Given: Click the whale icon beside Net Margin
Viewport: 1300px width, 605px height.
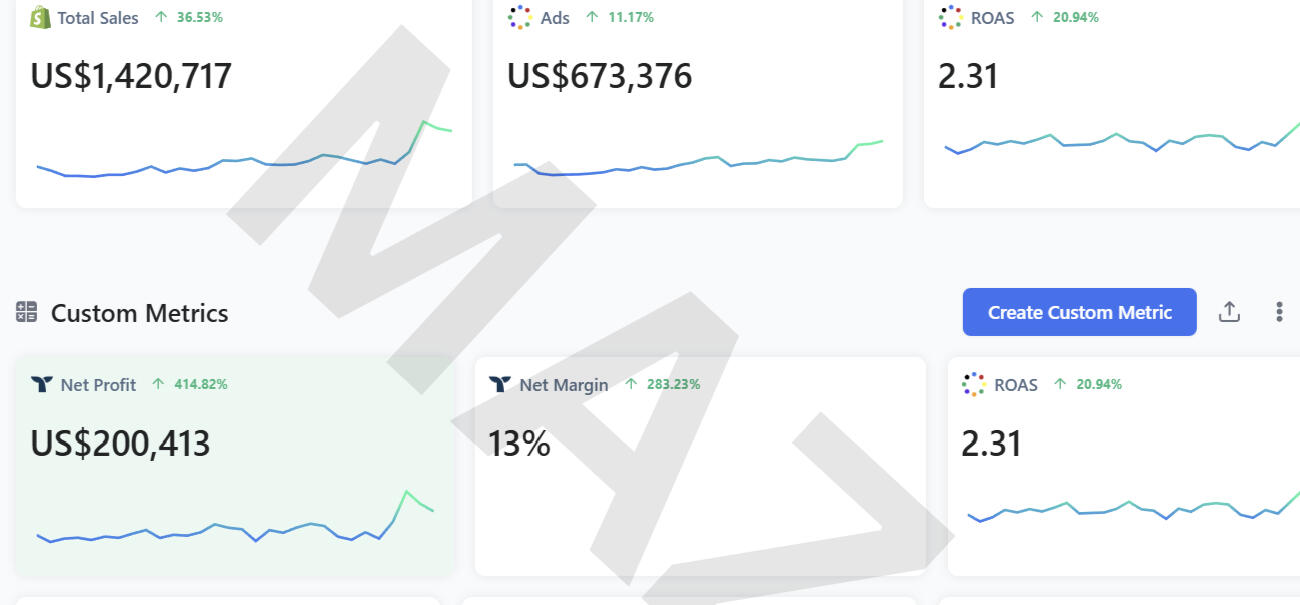Looking at the screenshot, I should [x=499, y=384].
